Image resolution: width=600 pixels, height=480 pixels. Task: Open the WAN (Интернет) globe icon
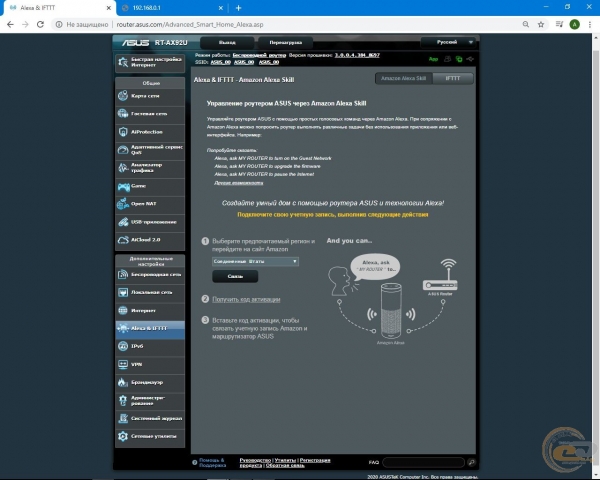123,310
